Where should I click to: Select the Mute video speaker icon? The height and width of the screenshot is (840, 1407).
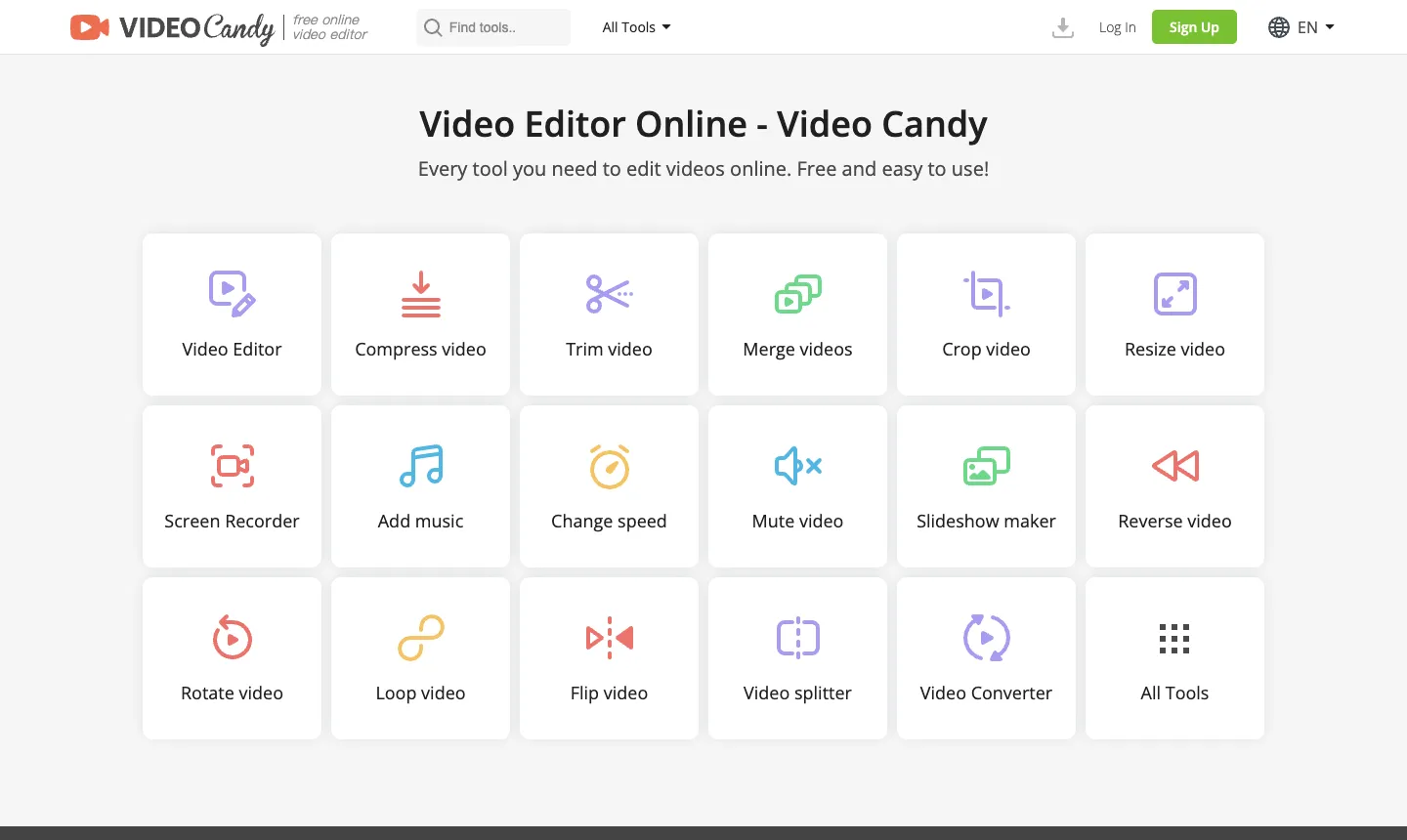coord(798,466)
